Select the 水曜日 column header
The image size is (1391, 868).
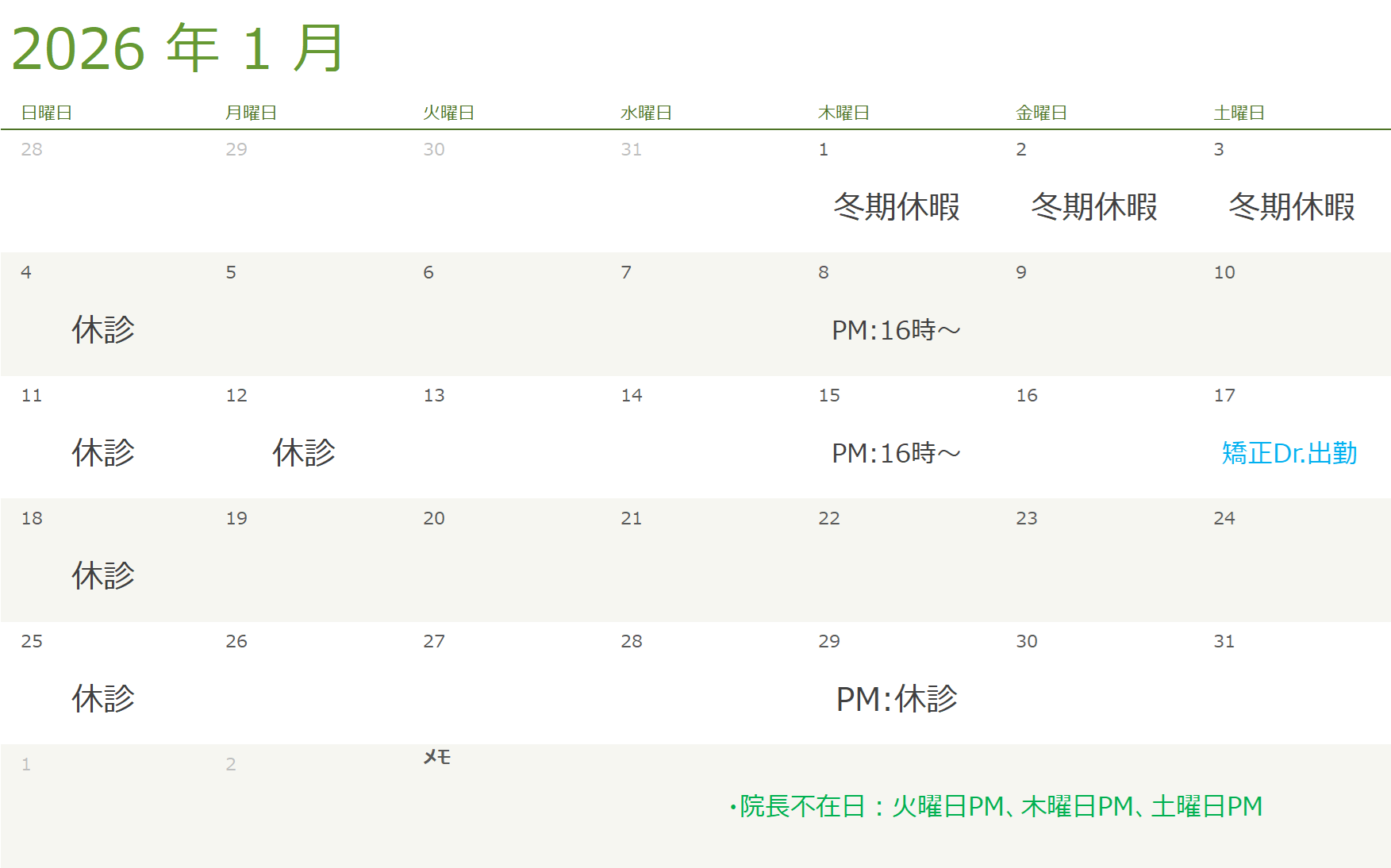(646, 113)
